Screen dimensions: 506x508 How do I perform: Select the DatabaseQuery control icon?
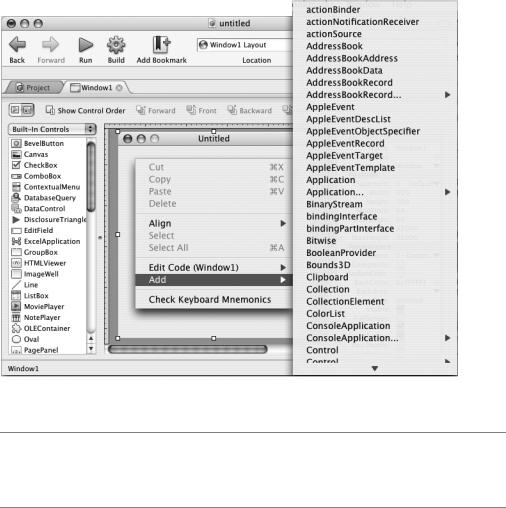coord(16,198)
